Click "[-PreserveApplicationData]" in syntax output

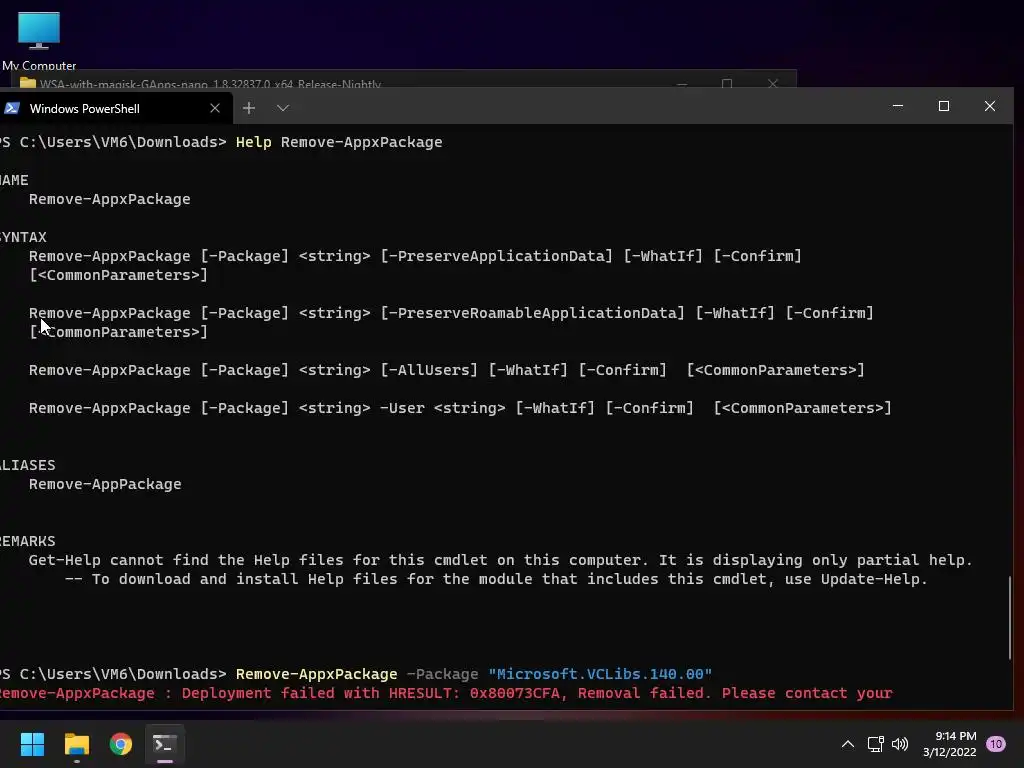click(x=497, y=256)
